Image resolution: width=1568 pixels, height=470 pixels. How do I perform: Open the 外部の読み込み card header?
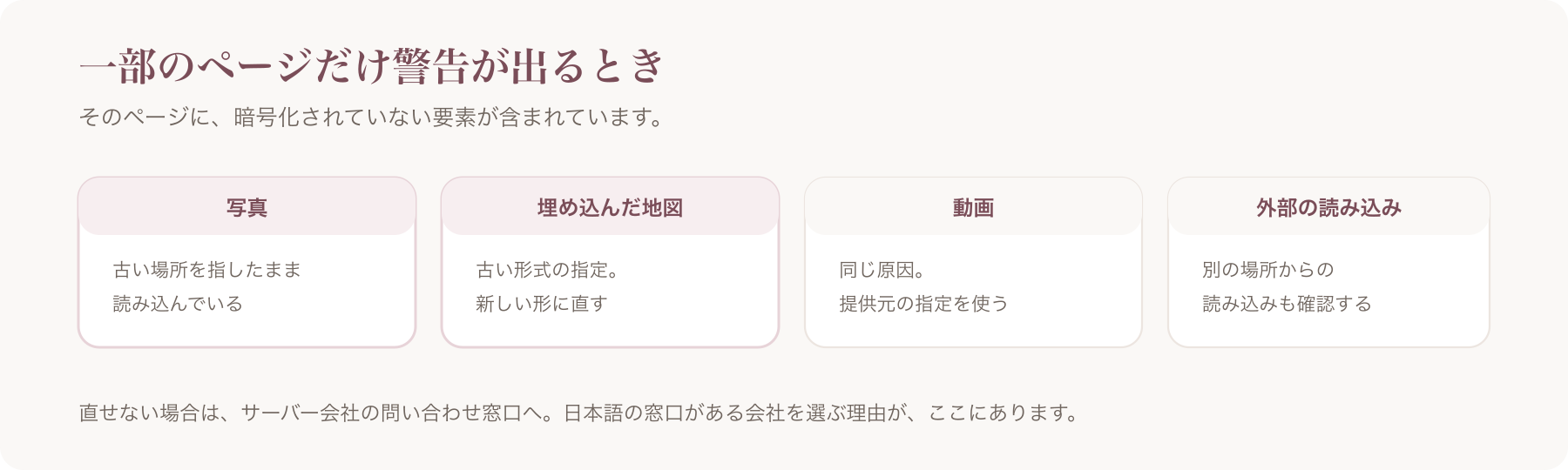tap(1328, 206)
